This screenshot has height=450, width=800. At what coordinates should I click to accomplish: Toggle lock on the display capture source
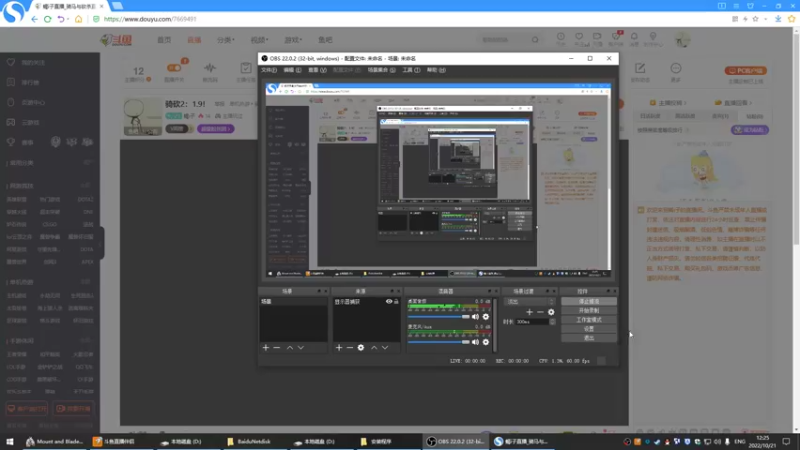tap(396, 302)
